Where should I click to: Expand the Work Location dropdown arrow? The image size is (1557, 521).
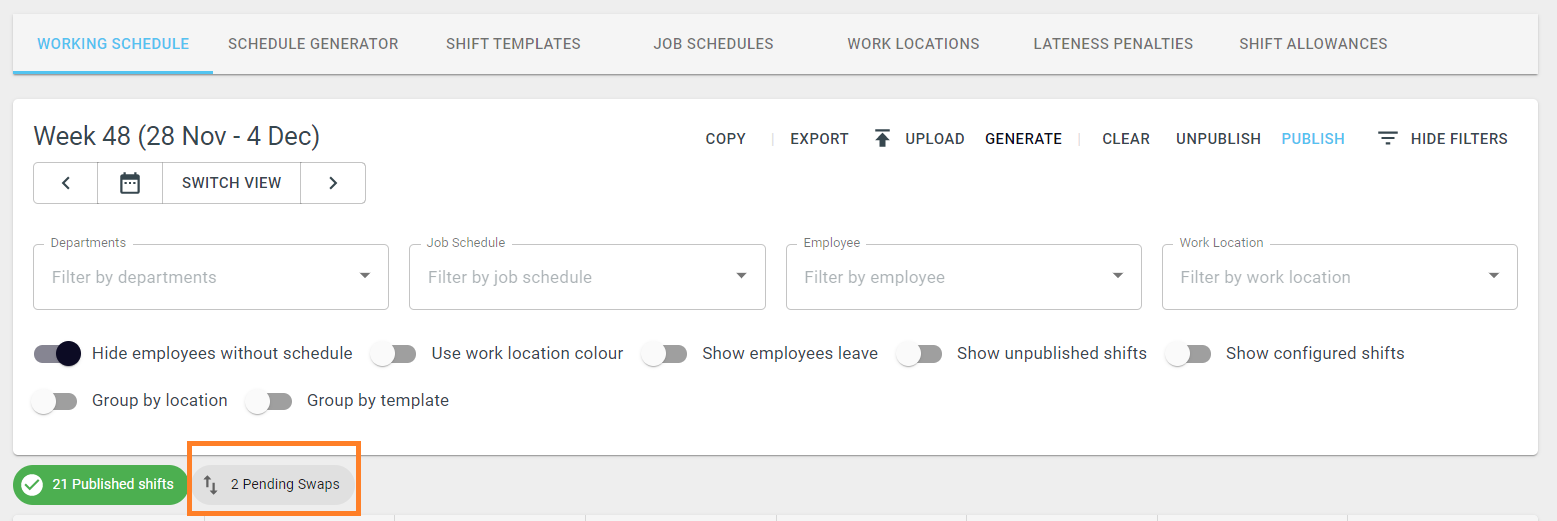1494,276
